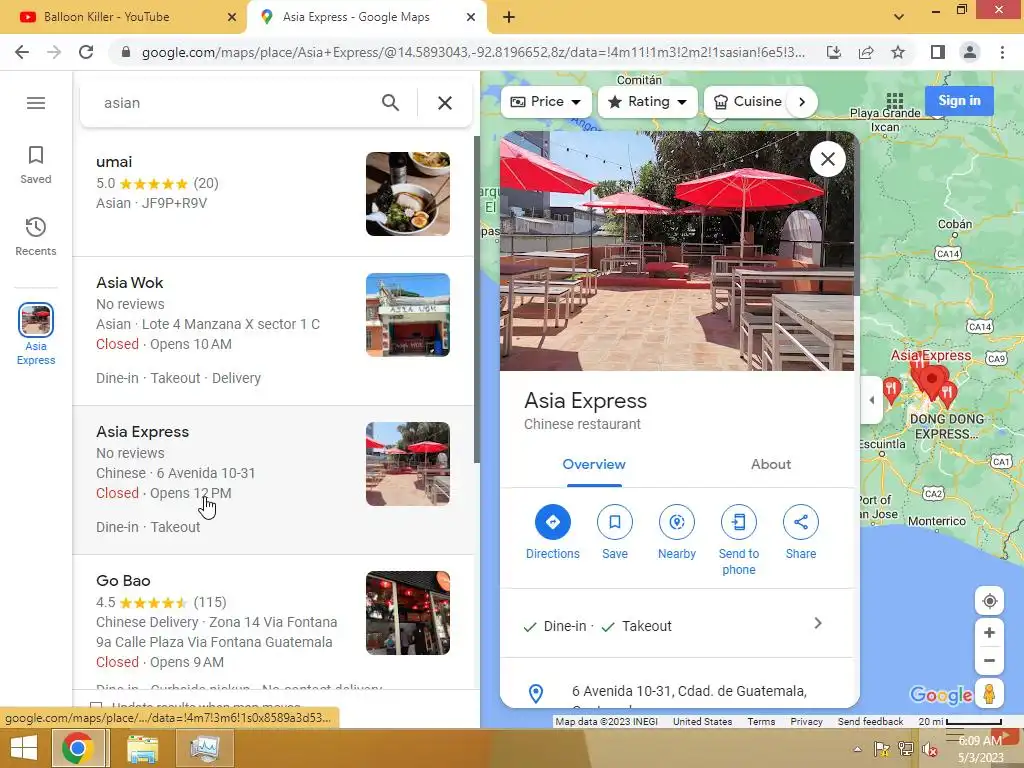The height and width of the screenshot is (768, 1024).
Task: Toggle Update results when map moves checkbox
Action: point(96,706)
